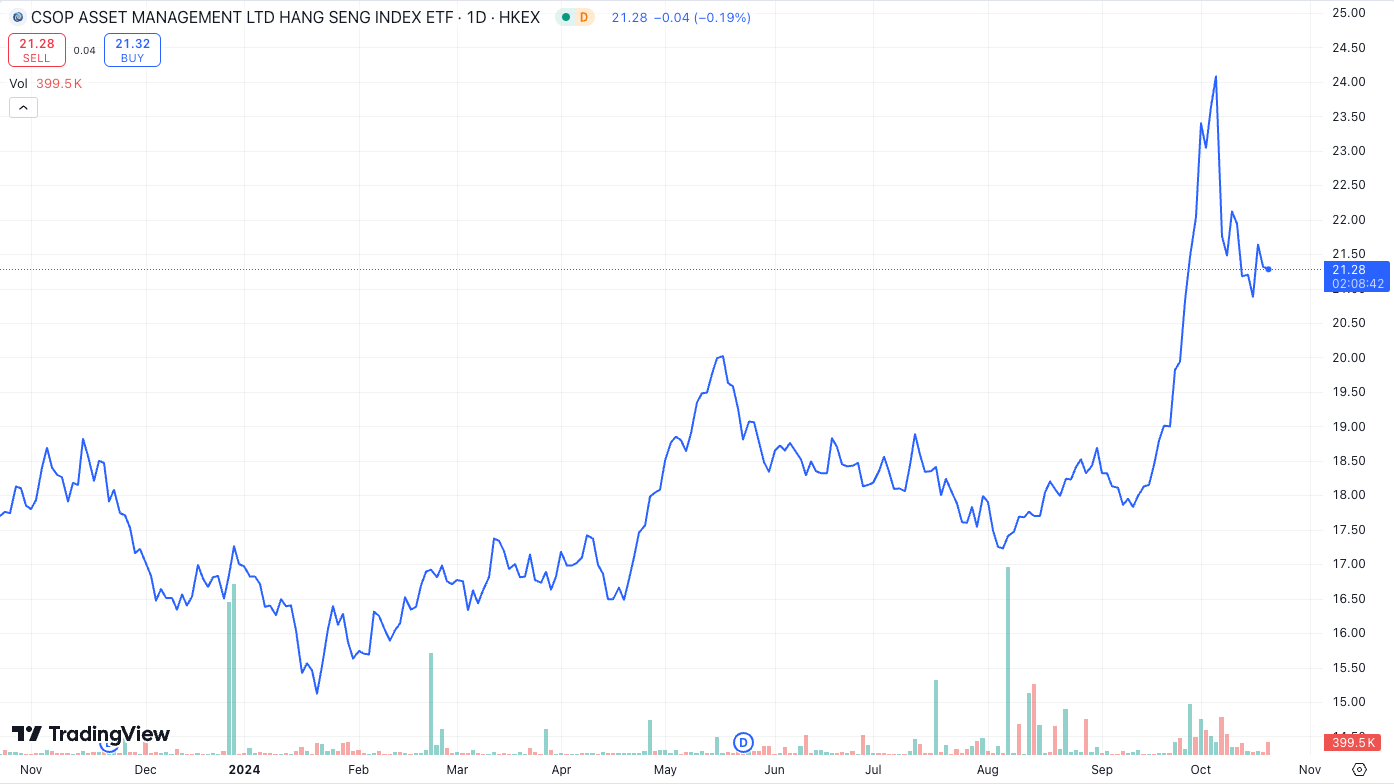
Task: Click the CSOP symbol logo icon
Action: 17,17
